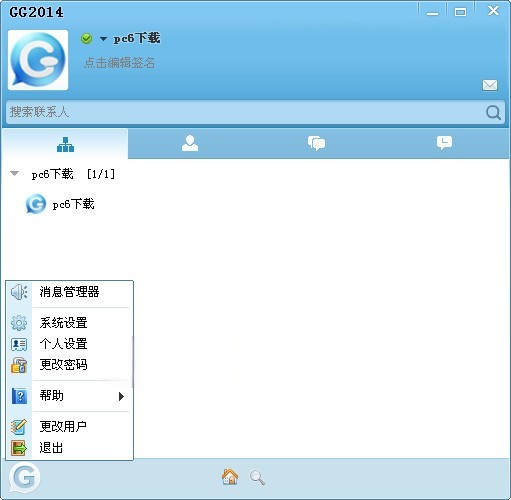The height and width of the screenshot is (500, 511).
Task: Click the bottom find magnifier icon
Action: click(x=257, y=477)
